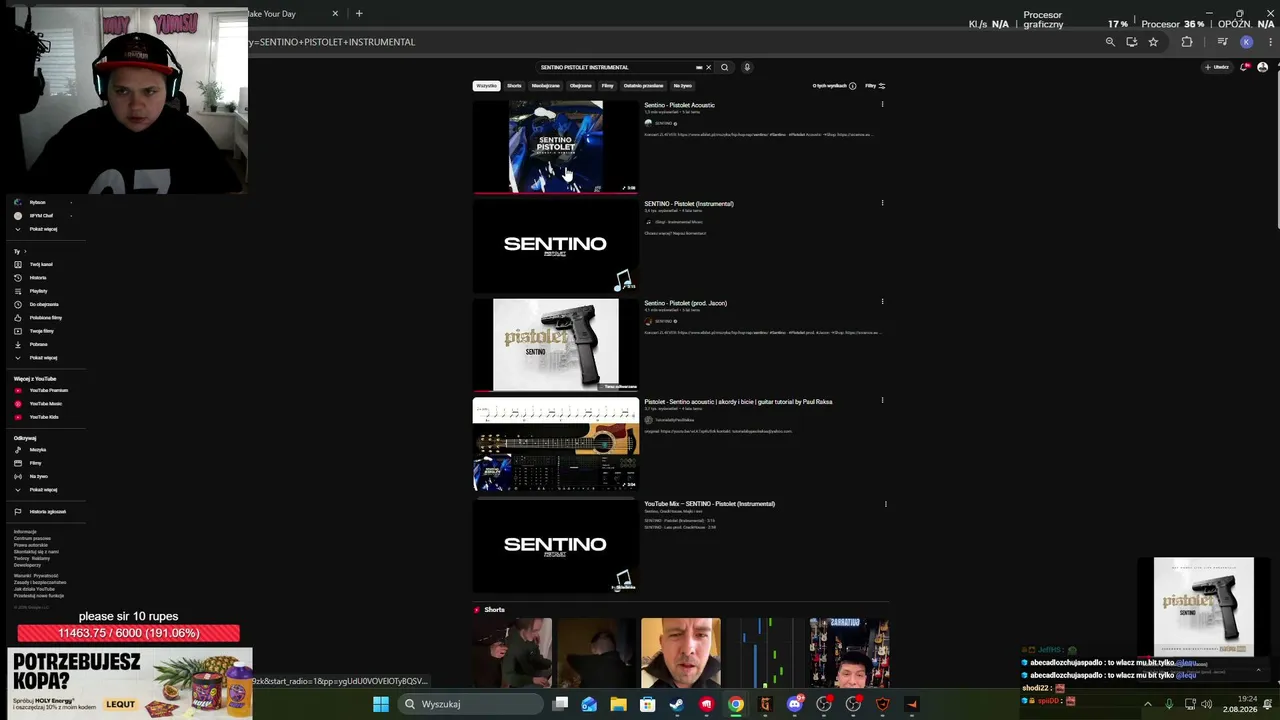Image resolution: width=1280 pixels, height=720 pixels.
Task: Click the SENTINO channel avatar under Pistolet Acoustic
Action: click(x=648, y=123)
